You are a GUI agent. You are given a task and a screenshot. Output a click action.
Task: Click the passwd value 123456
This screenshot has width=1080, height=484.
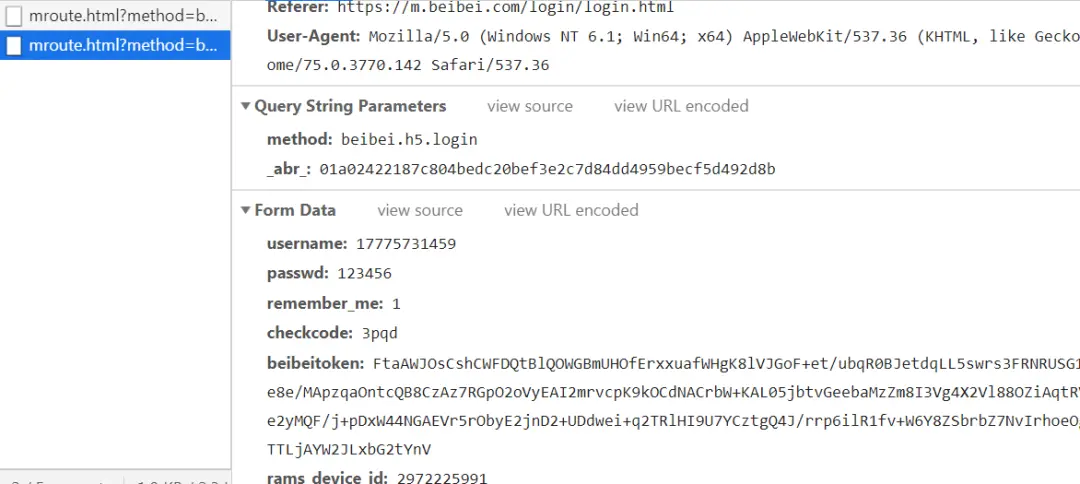click(x=364, y=273)
